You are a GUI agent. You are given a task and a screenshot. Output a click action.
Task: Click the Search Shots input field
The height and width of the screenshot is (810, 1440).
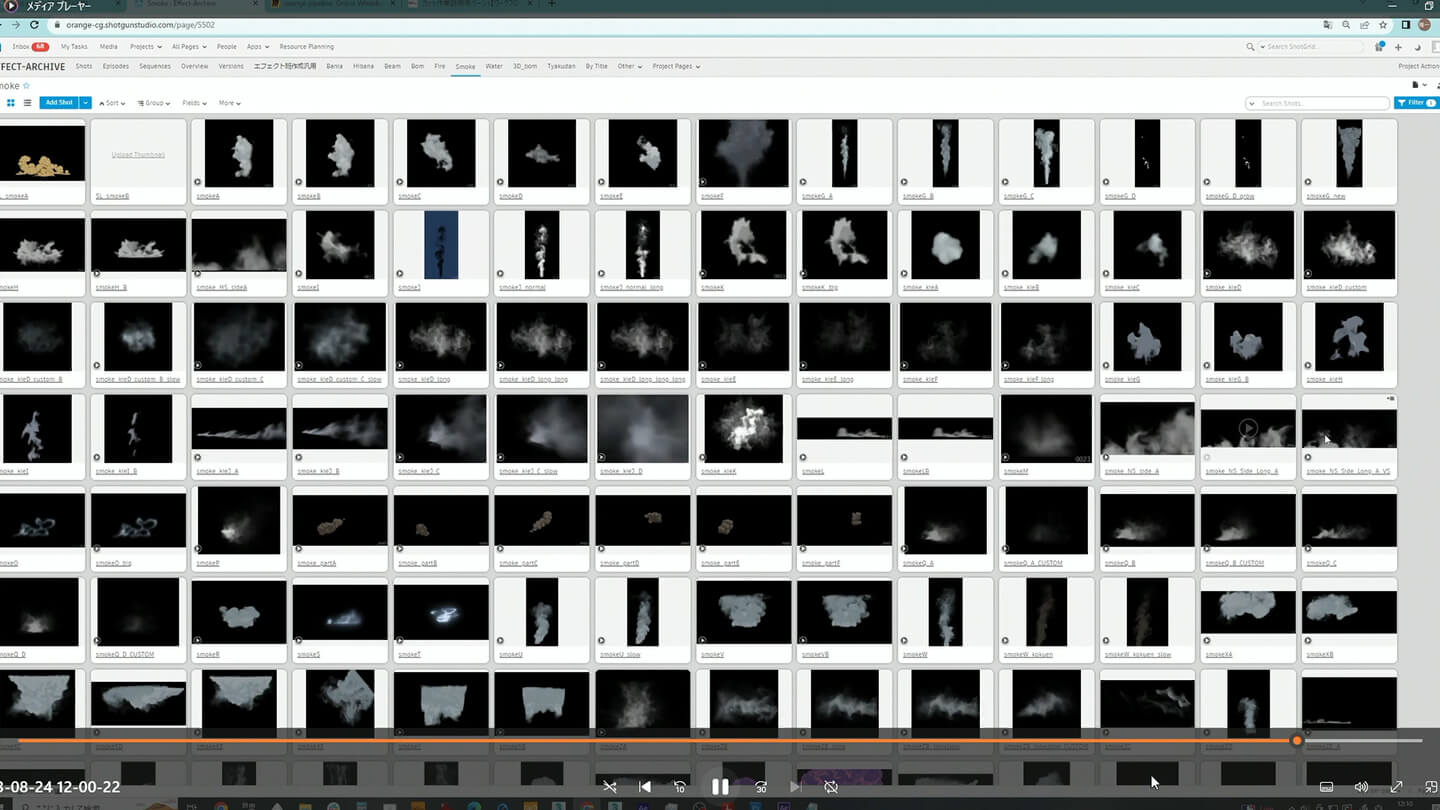(1318, 103)
